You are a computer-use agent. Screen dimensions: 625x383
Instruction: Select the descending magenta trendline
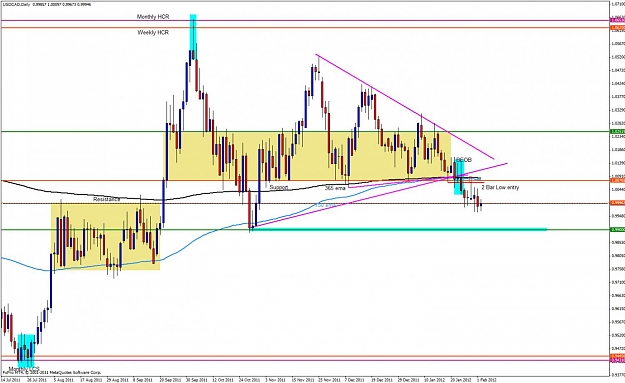(x=405, y=106)
